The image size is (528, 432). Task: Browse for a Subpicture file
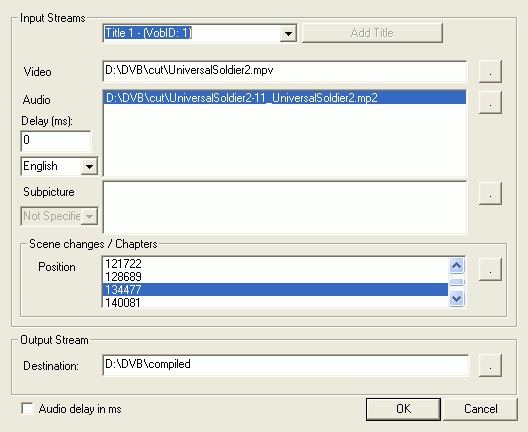(x=490, y=193)
